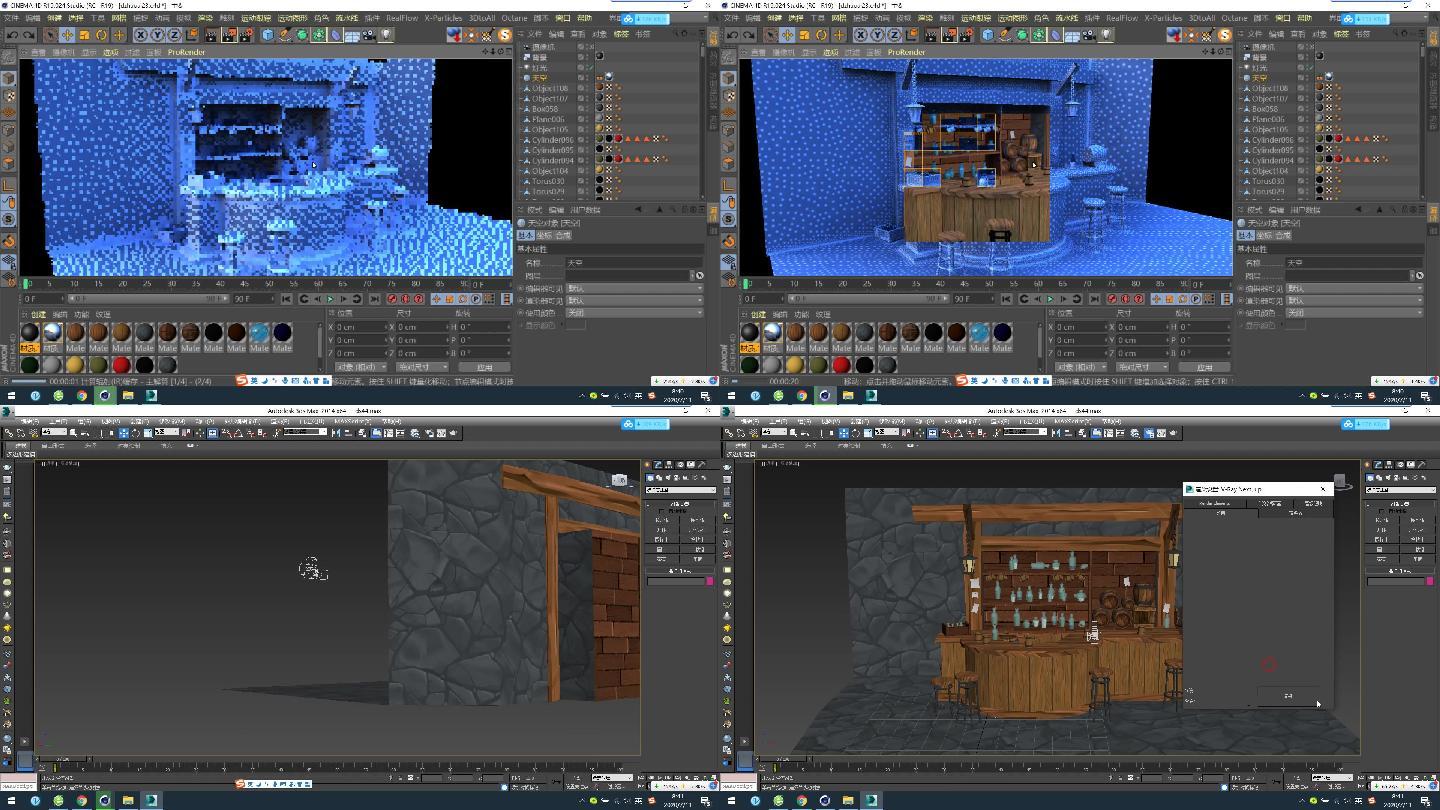Screen dimensions: 1440x810
Task: Activate Model mode cube icon in left Cinema 4D sidebar
Action: point(8,78)
